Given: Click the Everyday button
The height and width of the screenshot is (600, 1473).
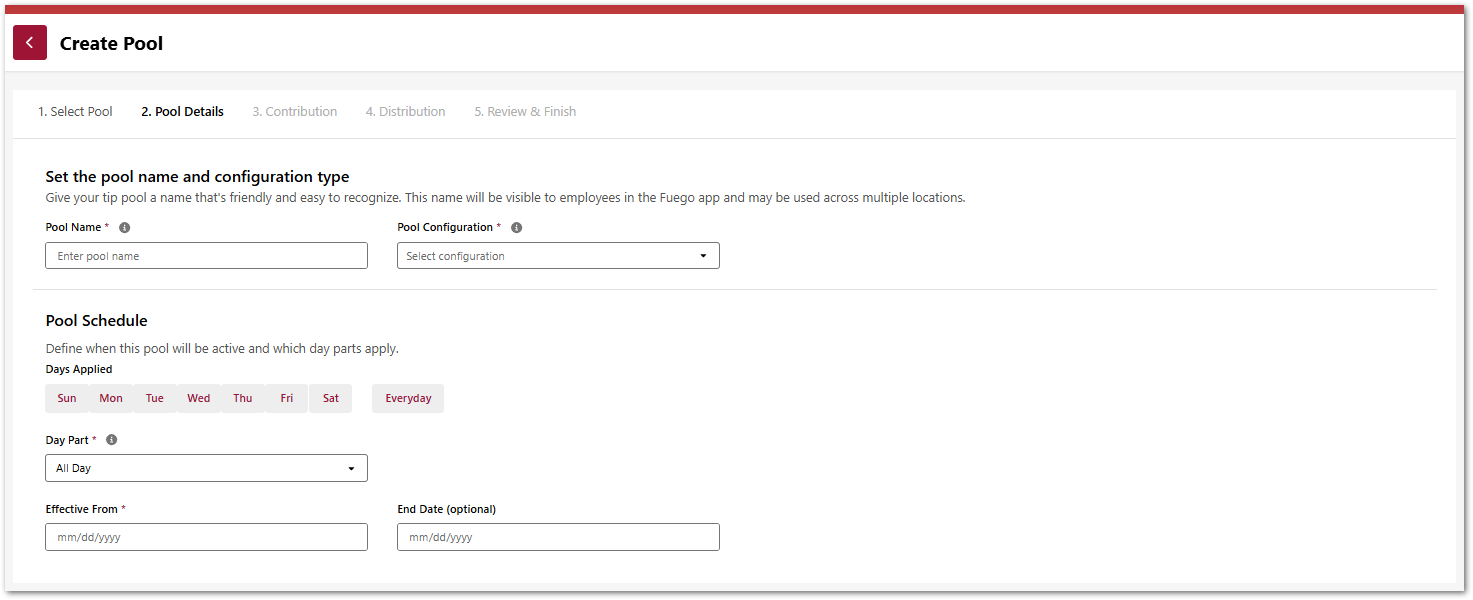Looking at the screenshot, I should pyautogui.click(x=408, y=398).
